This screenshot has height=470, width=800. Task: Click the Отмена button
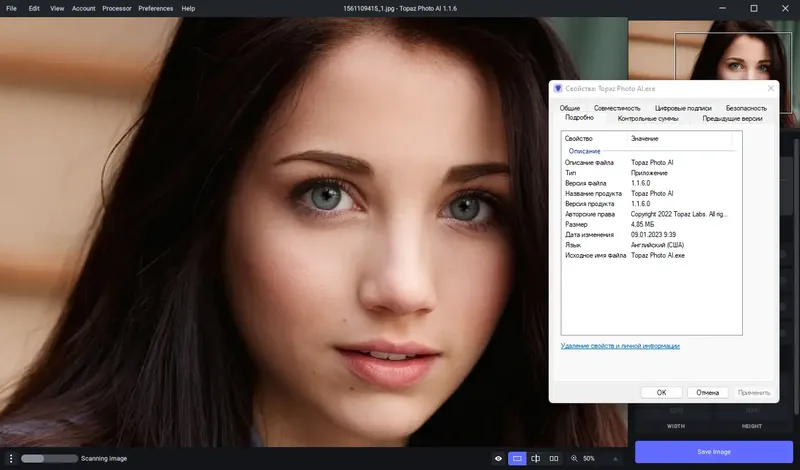pos(707,392)
